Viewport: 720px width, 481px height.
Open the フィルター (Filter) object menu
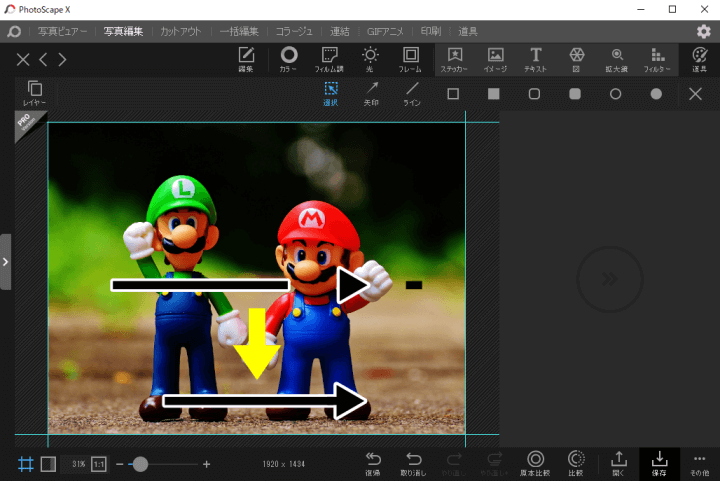[x=657, y=60]
